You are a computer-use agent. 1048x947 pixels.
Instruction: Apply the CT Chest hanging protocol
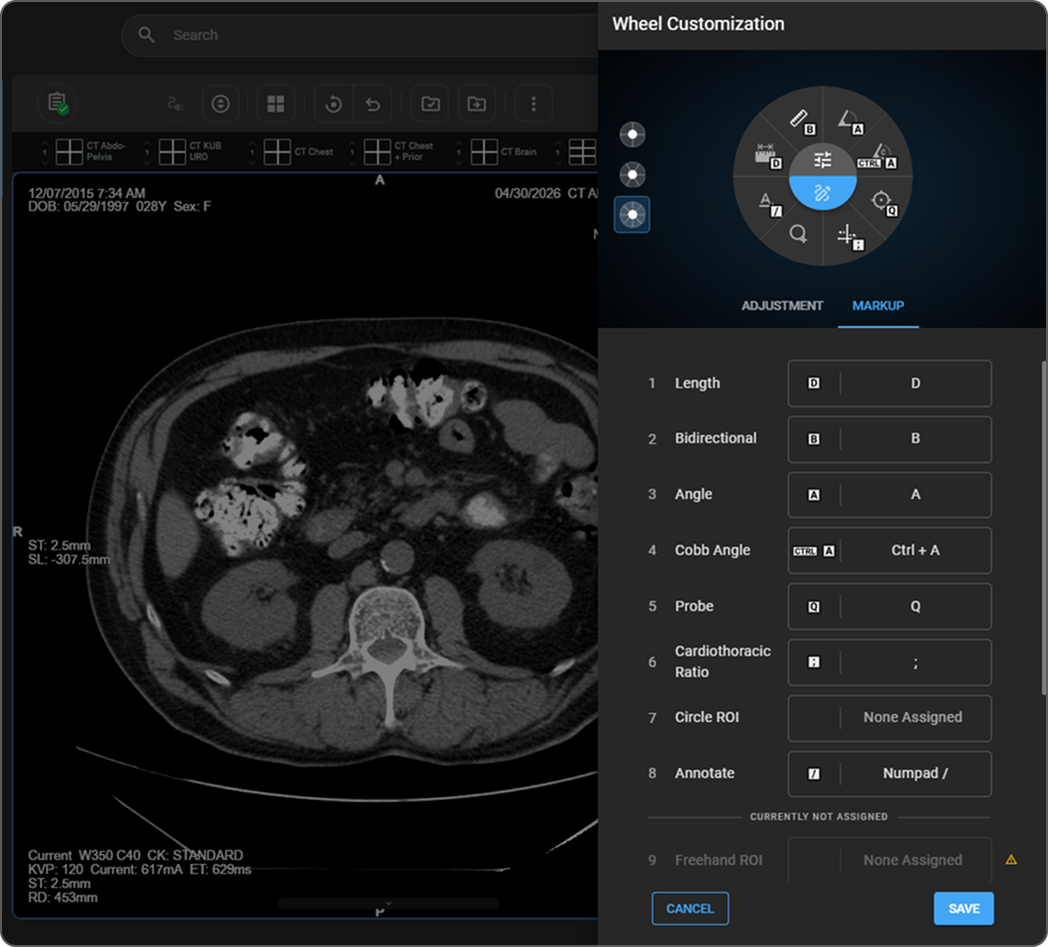pyautogui.click(x=299, y=151)
